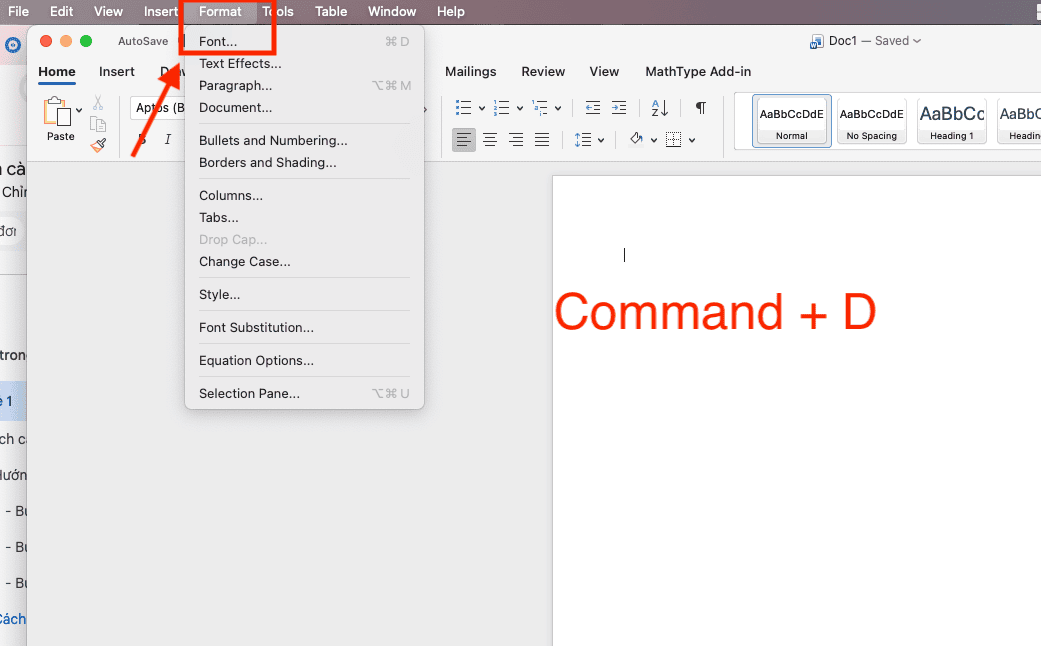Switch to the Insert ribbon tab

tap(117, 71)
